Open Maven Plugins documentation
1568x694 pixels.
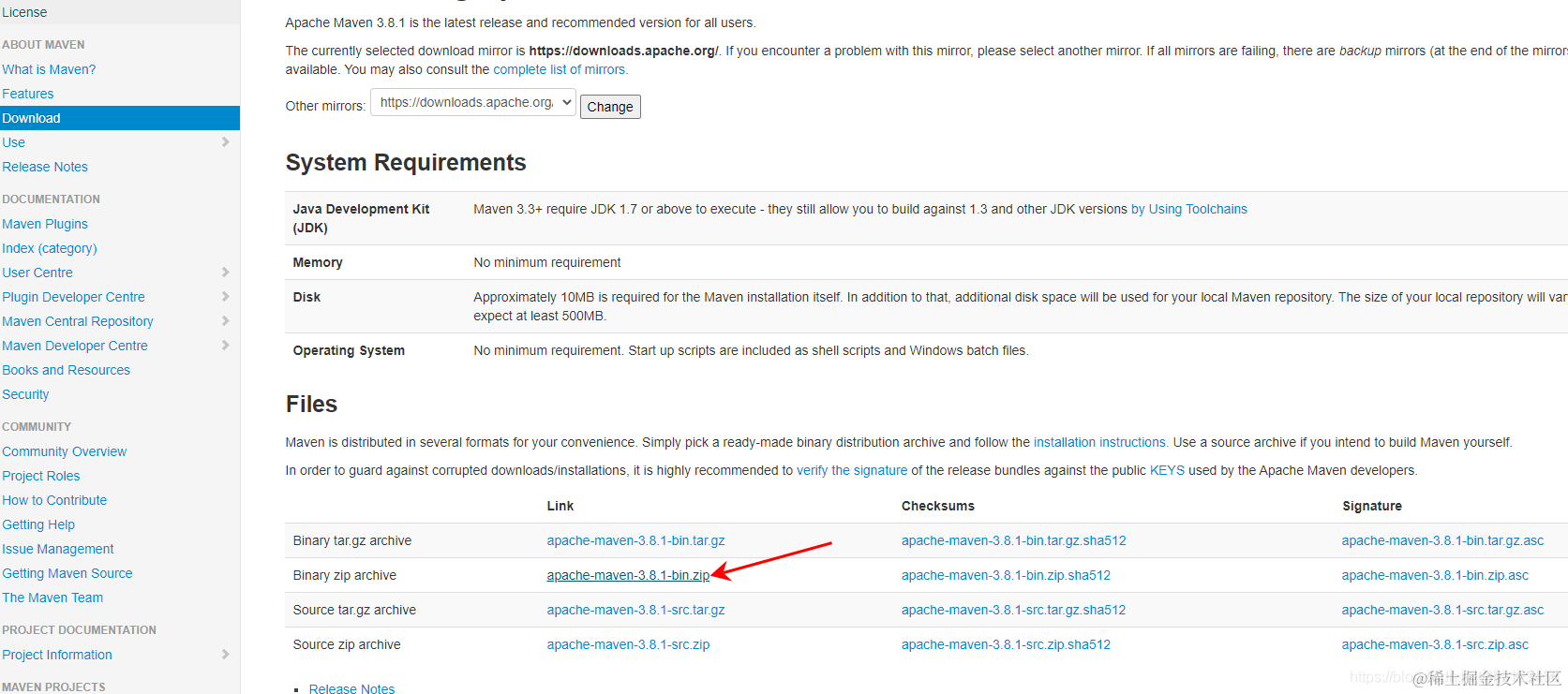[45, 224]
